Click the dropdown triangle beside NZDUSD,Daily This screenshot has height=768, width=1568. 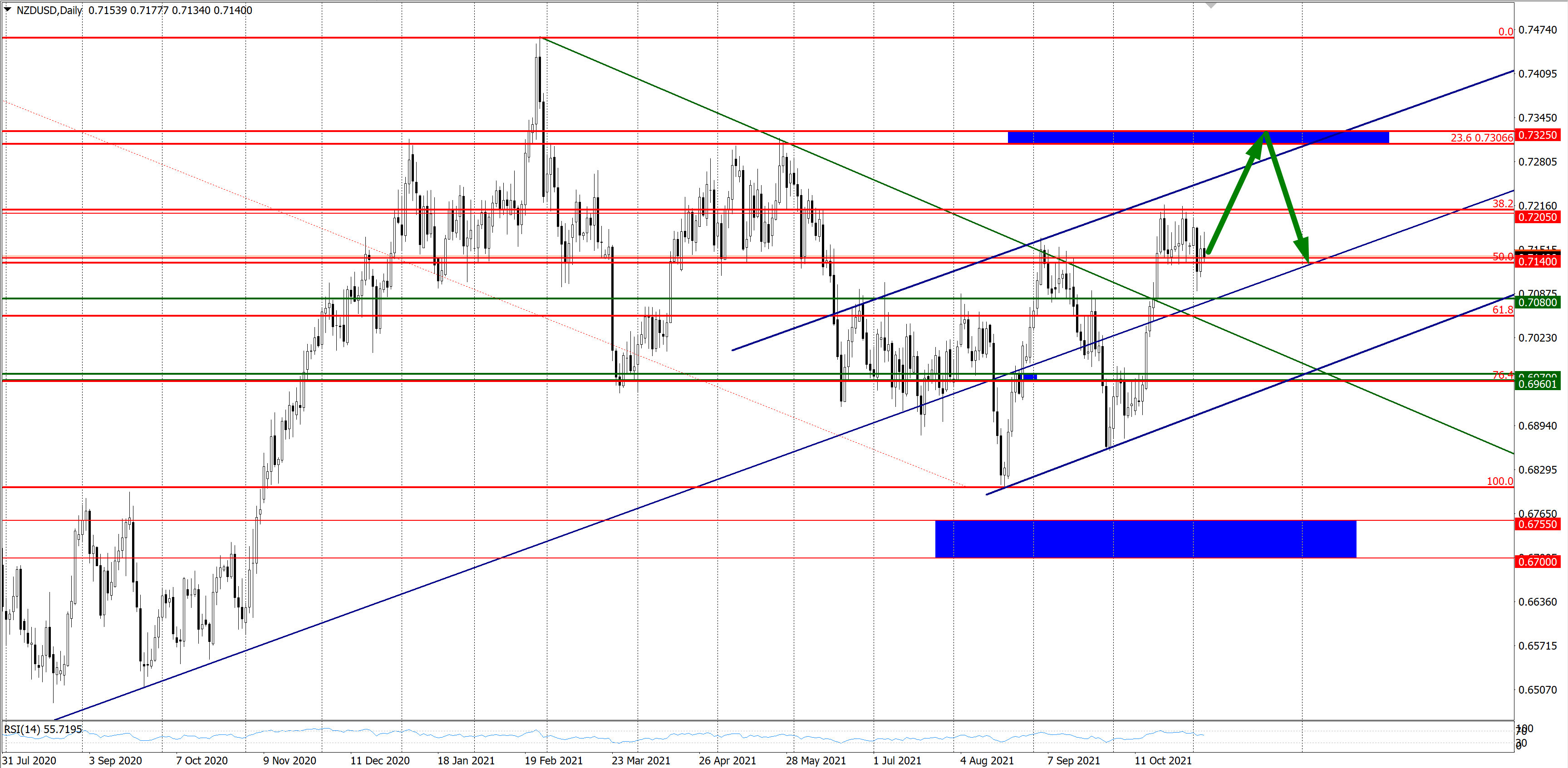click(x=7, y=9)
